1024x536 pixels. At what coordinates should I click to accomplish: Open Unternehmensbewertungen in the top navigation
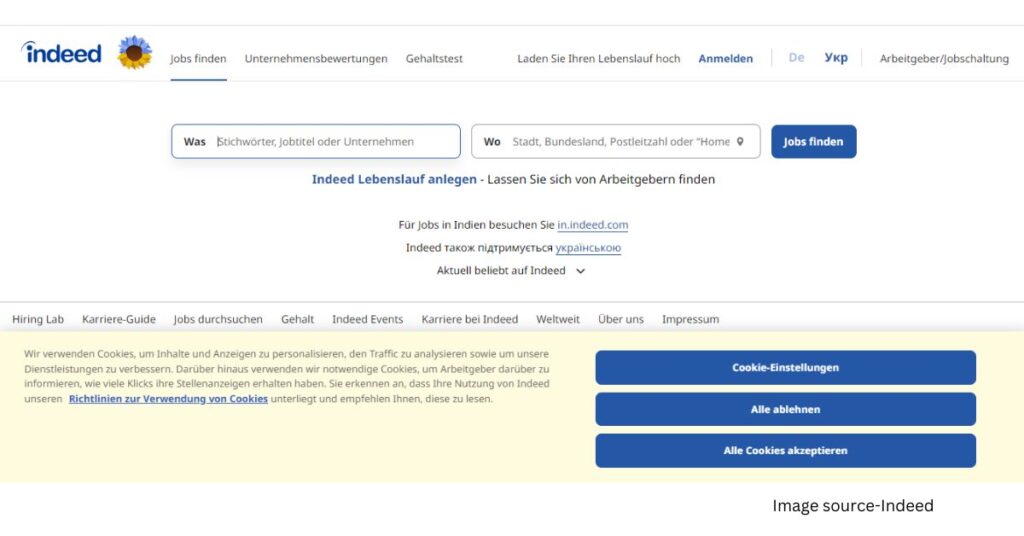[x=316, y=59]
